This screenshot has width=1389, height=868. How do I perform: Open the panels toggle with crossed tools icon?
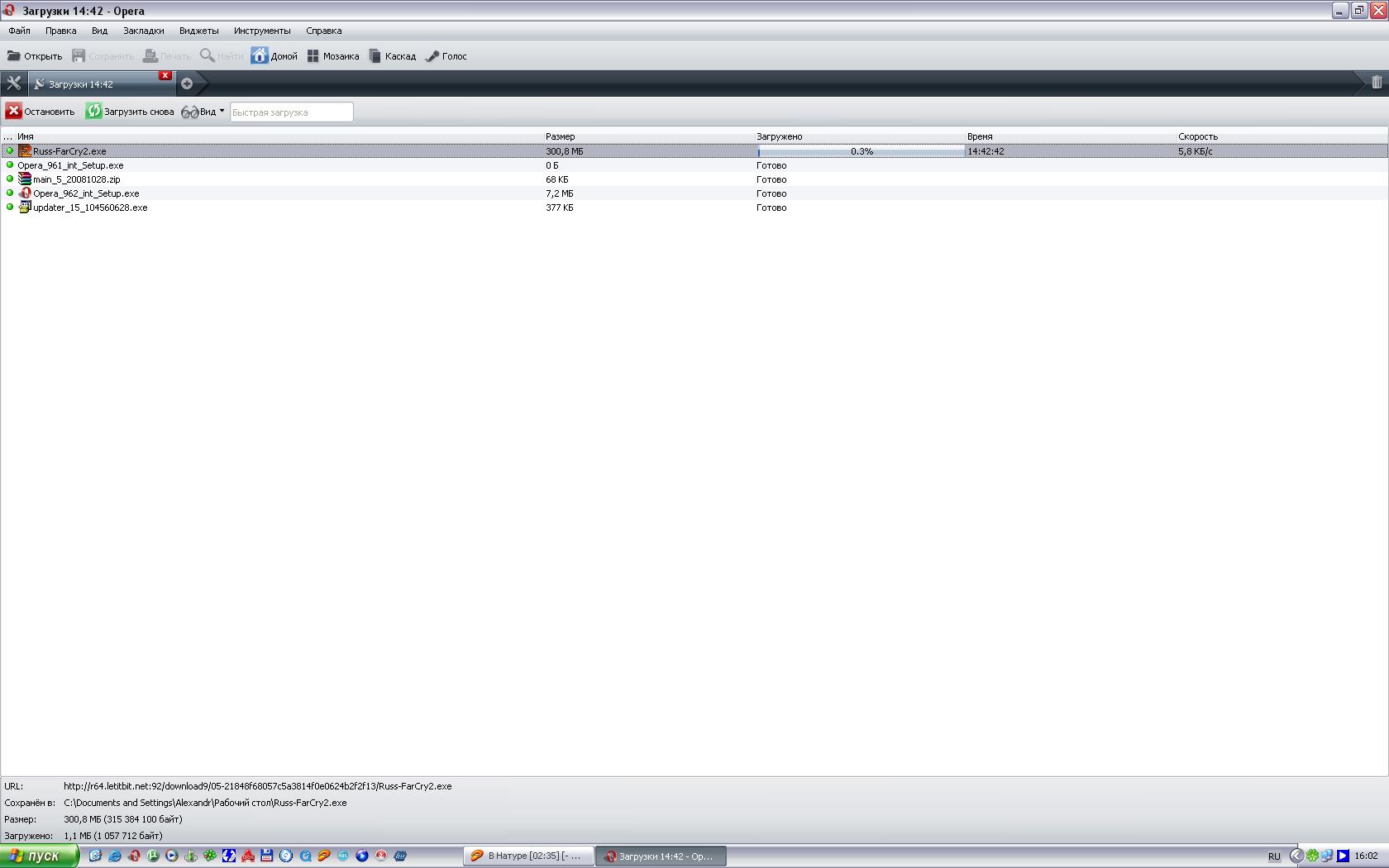click(x=14, y=83)
